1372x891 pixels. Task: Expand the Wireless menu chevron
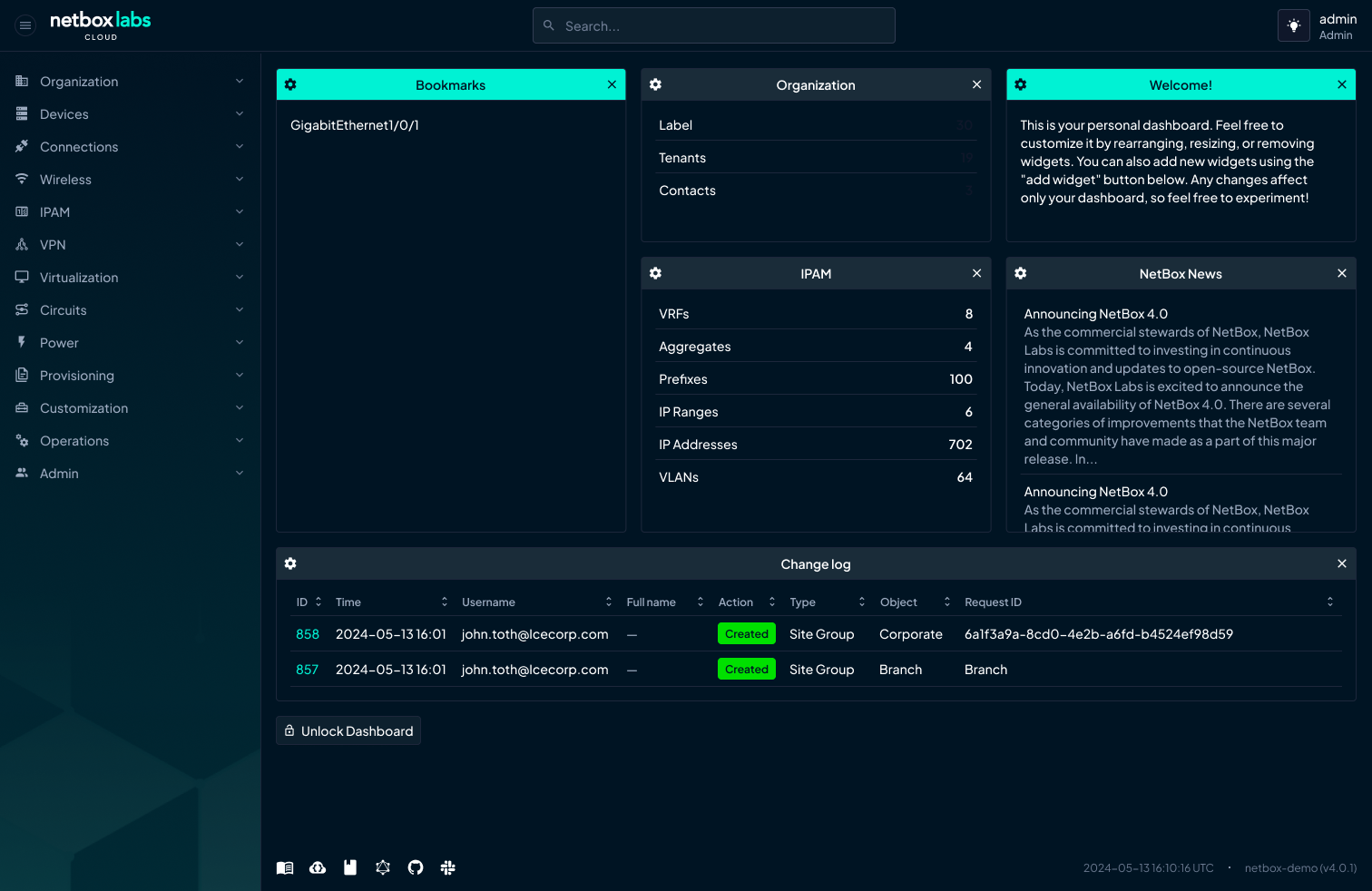tap(240, 179)
